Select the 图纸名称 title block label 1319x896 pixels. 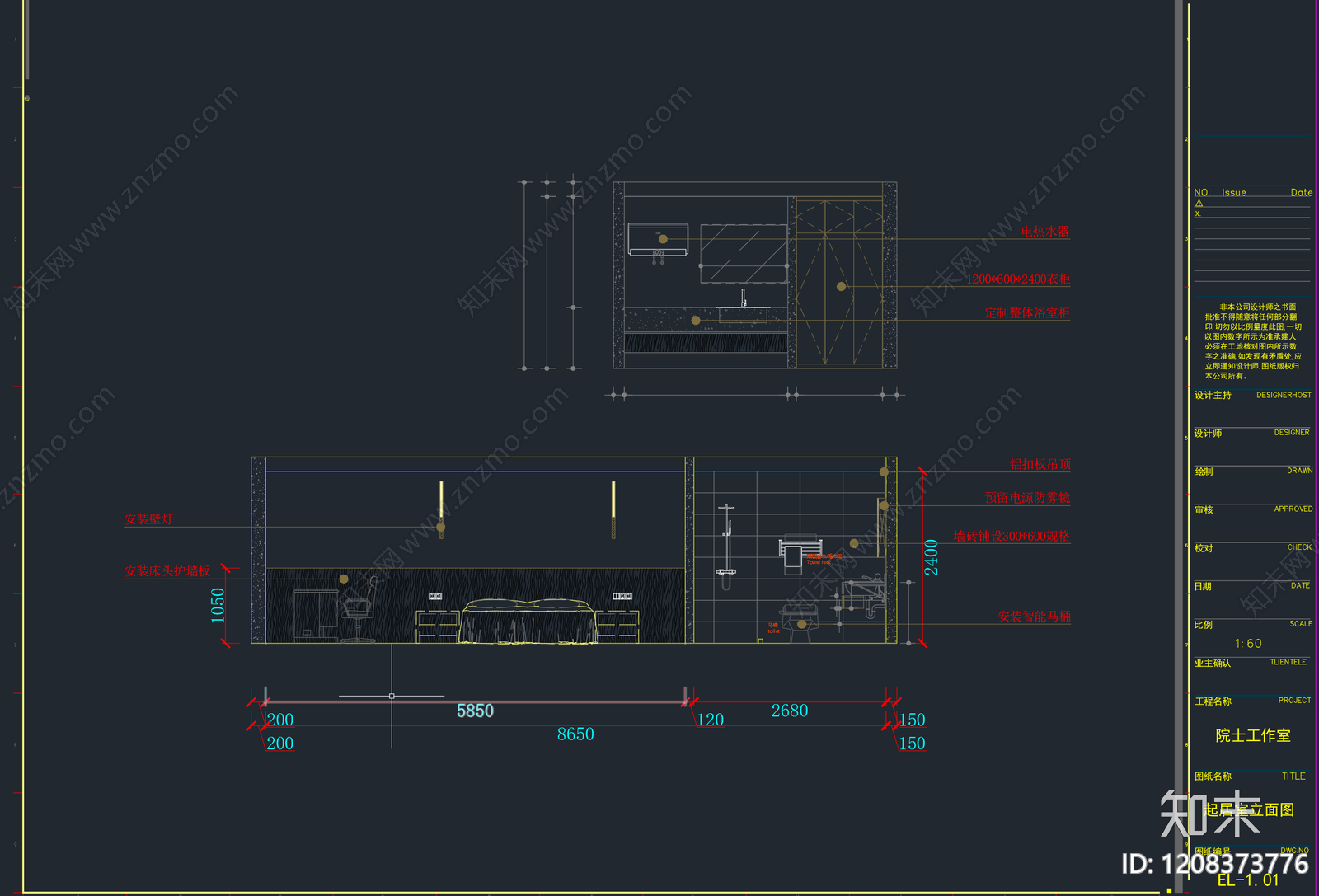pos(1213,776)
